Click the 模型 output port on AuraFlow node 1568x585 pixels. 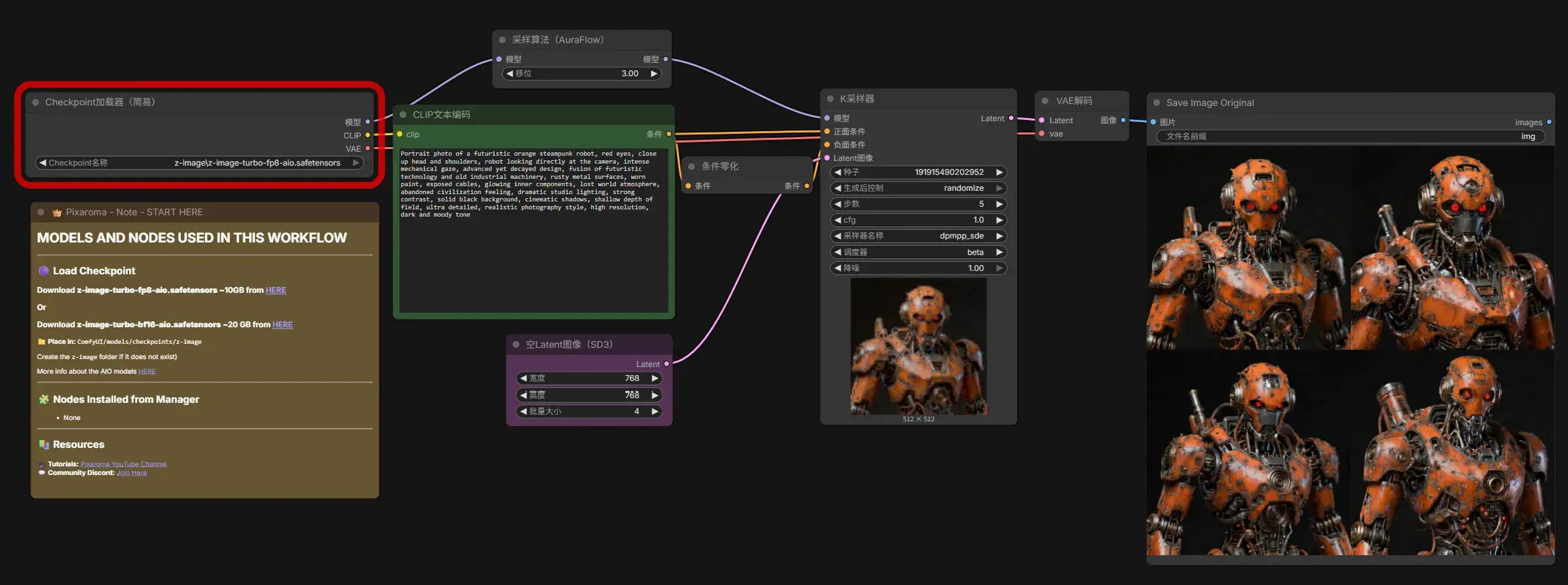coord(666,59)
